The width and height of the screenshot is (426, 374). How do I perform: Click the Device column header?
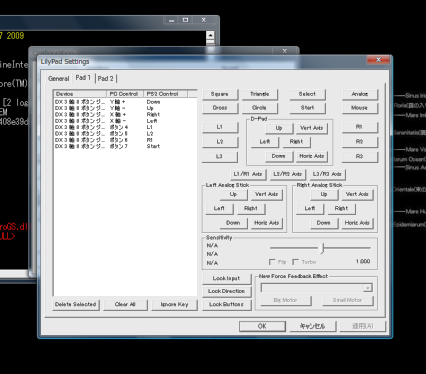pyautogui.click(x=80, y=94)
